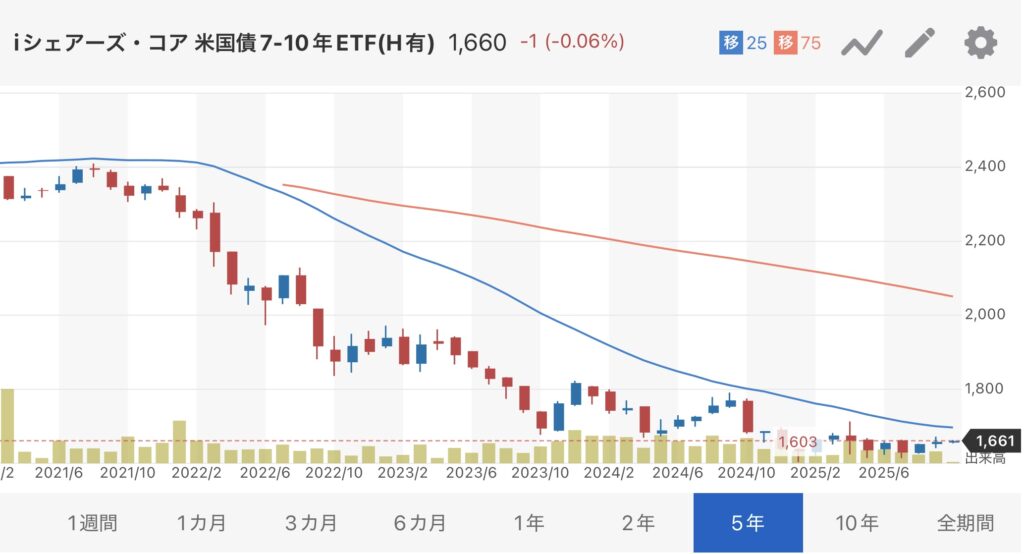Viewport: 1024px width, 554px height.
Task: Switch to the 1週間 period tab
Action: point(92,523)
